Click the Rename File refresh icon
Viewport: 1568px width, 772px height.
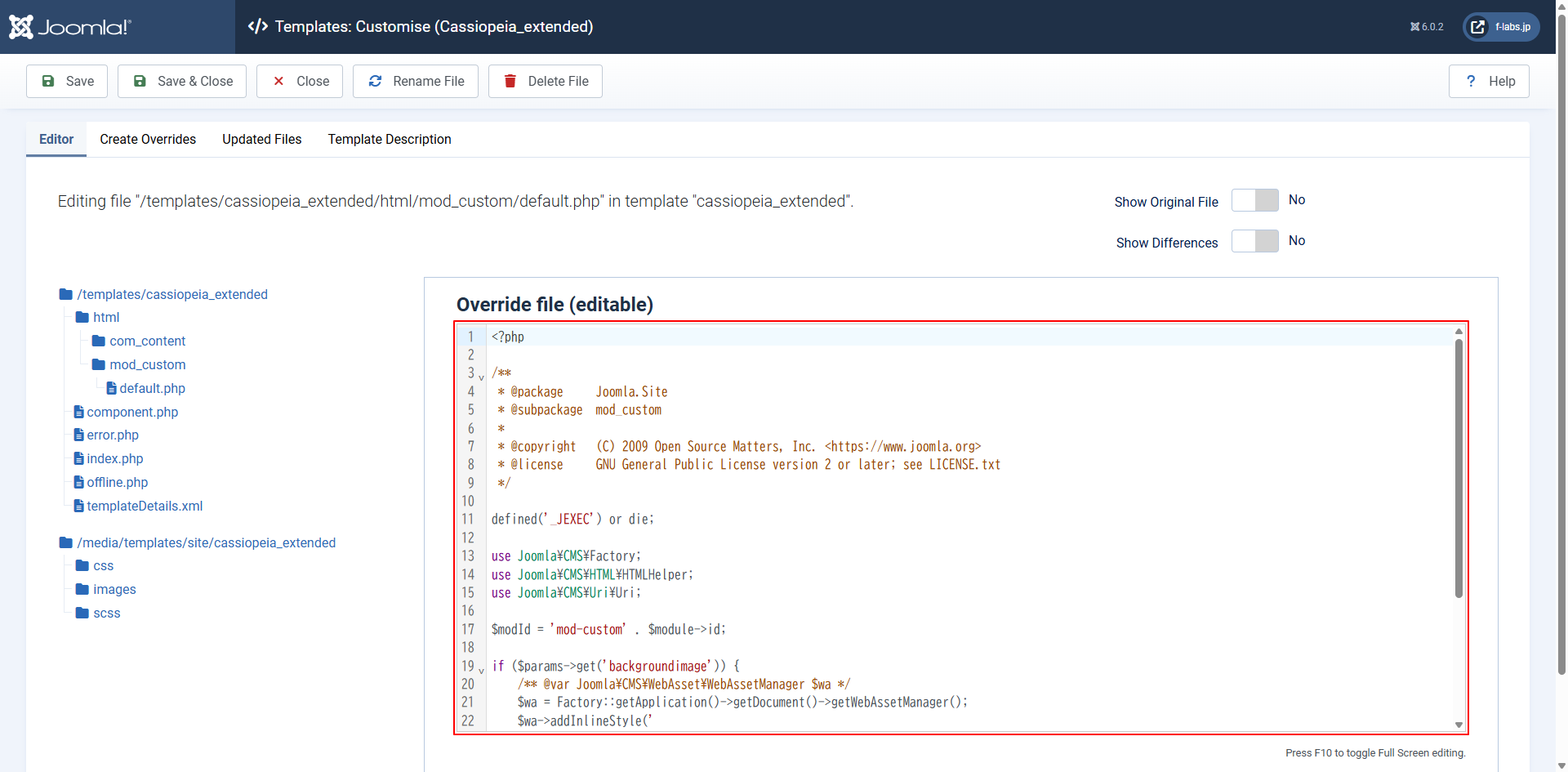click(x=376, y=81)
